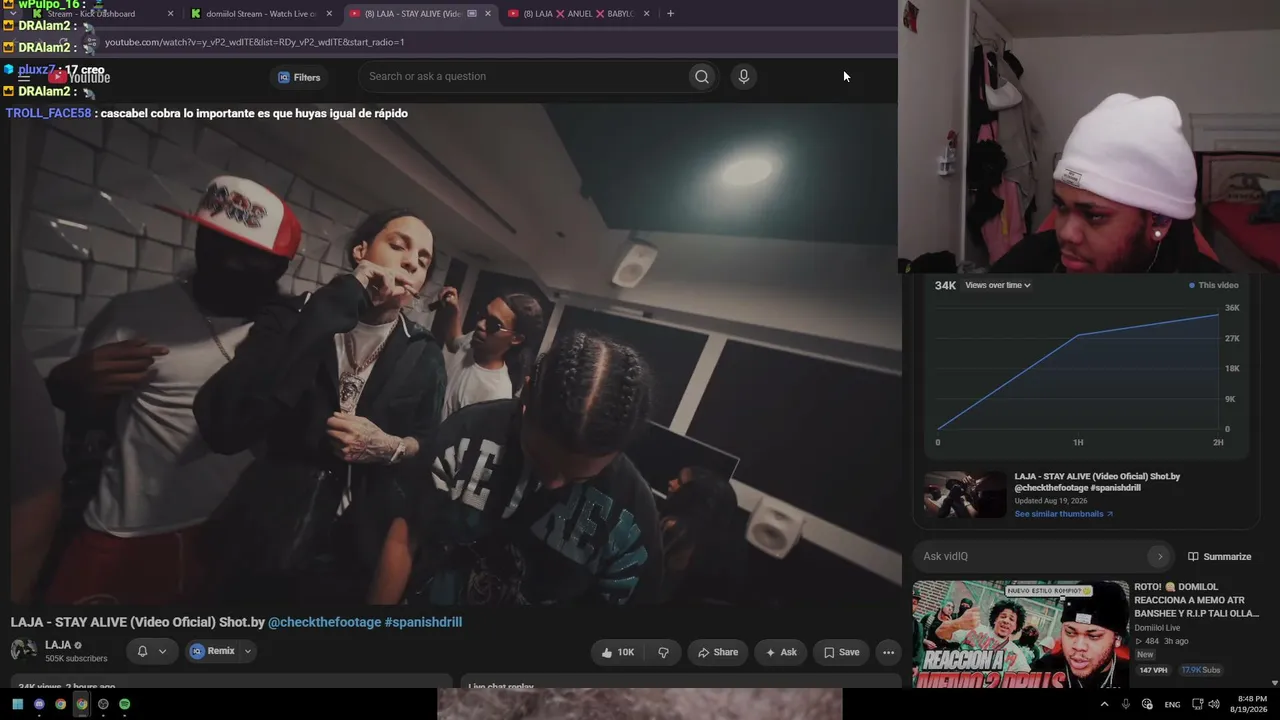
Task: Open the #spanishdrill hashtag link
Action: pyautogui.click(x=423, y=622)
